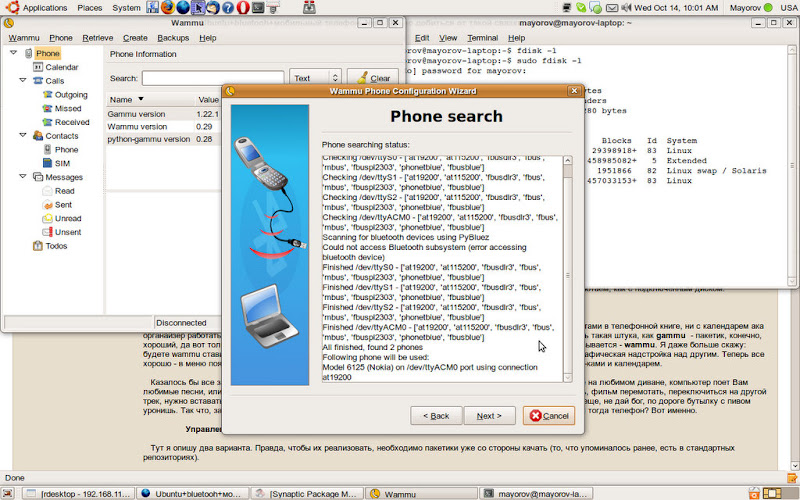Image resolution: width=800 pixels, height=500 pixels.
Task: Open the Applications menu in top panel
Action: click(45, 8)
